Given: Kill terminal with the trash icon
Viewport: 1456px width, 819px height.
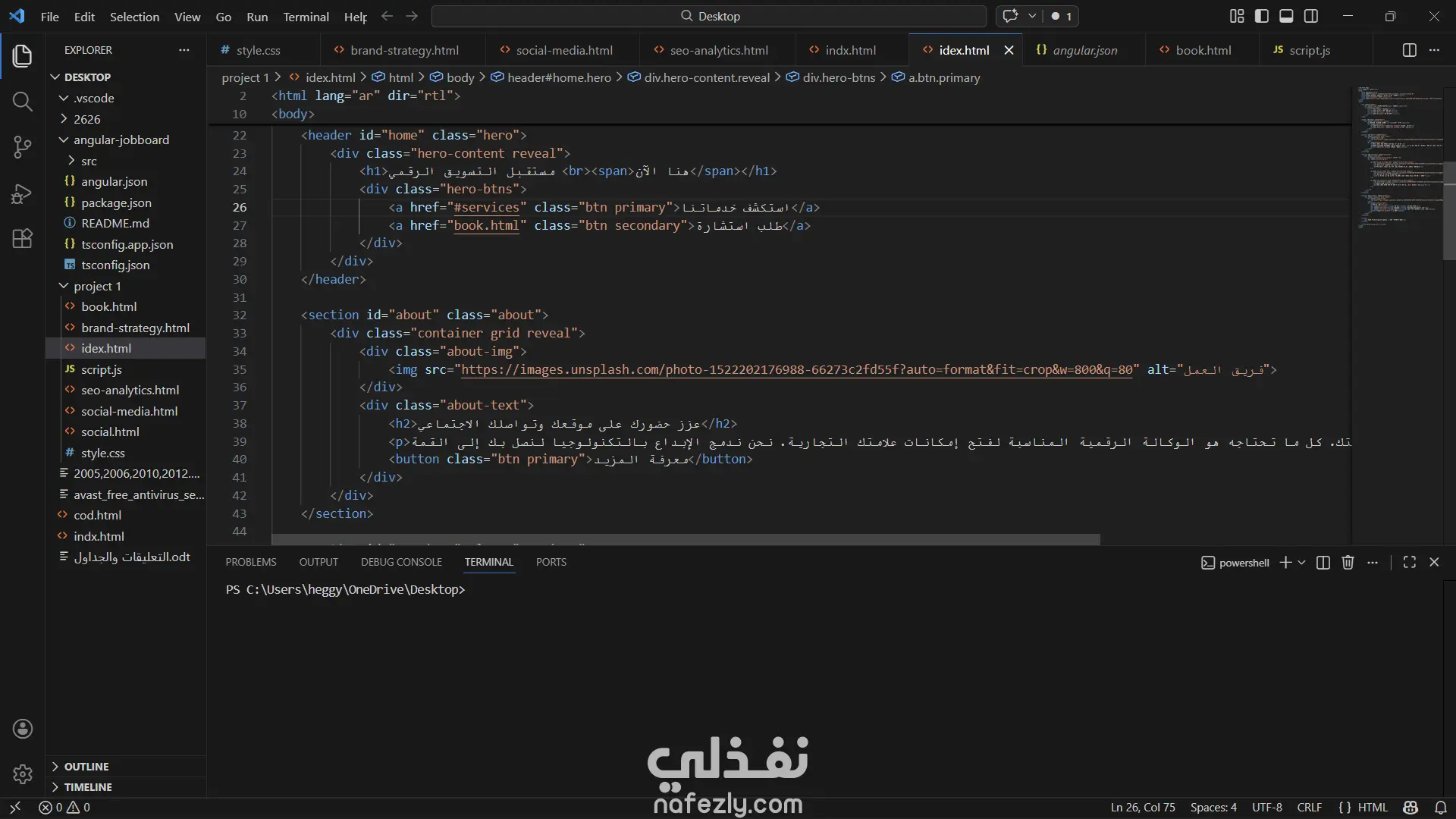Looking at the screenshot, I should click(x=1348, y=562).
